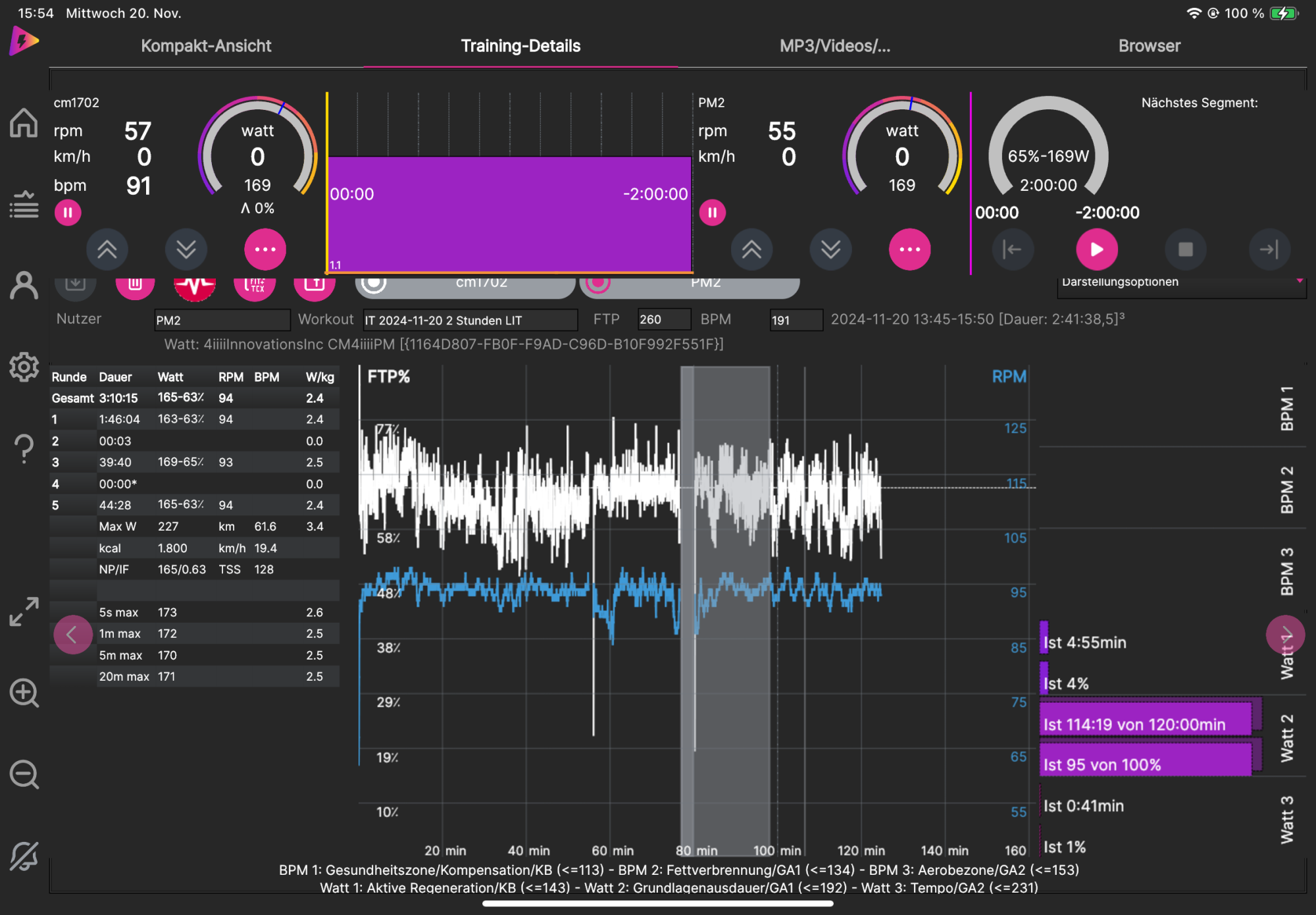Edit FTP value 260

pyautogui.click(x=664, y=319)
